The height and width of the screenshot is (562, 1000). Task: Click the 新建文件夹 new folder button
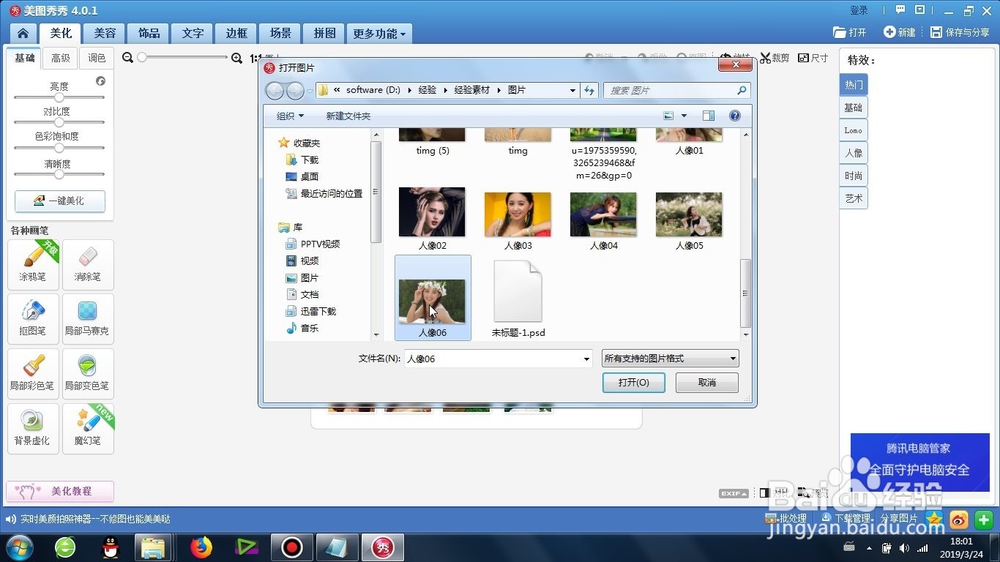coord(348,116)
